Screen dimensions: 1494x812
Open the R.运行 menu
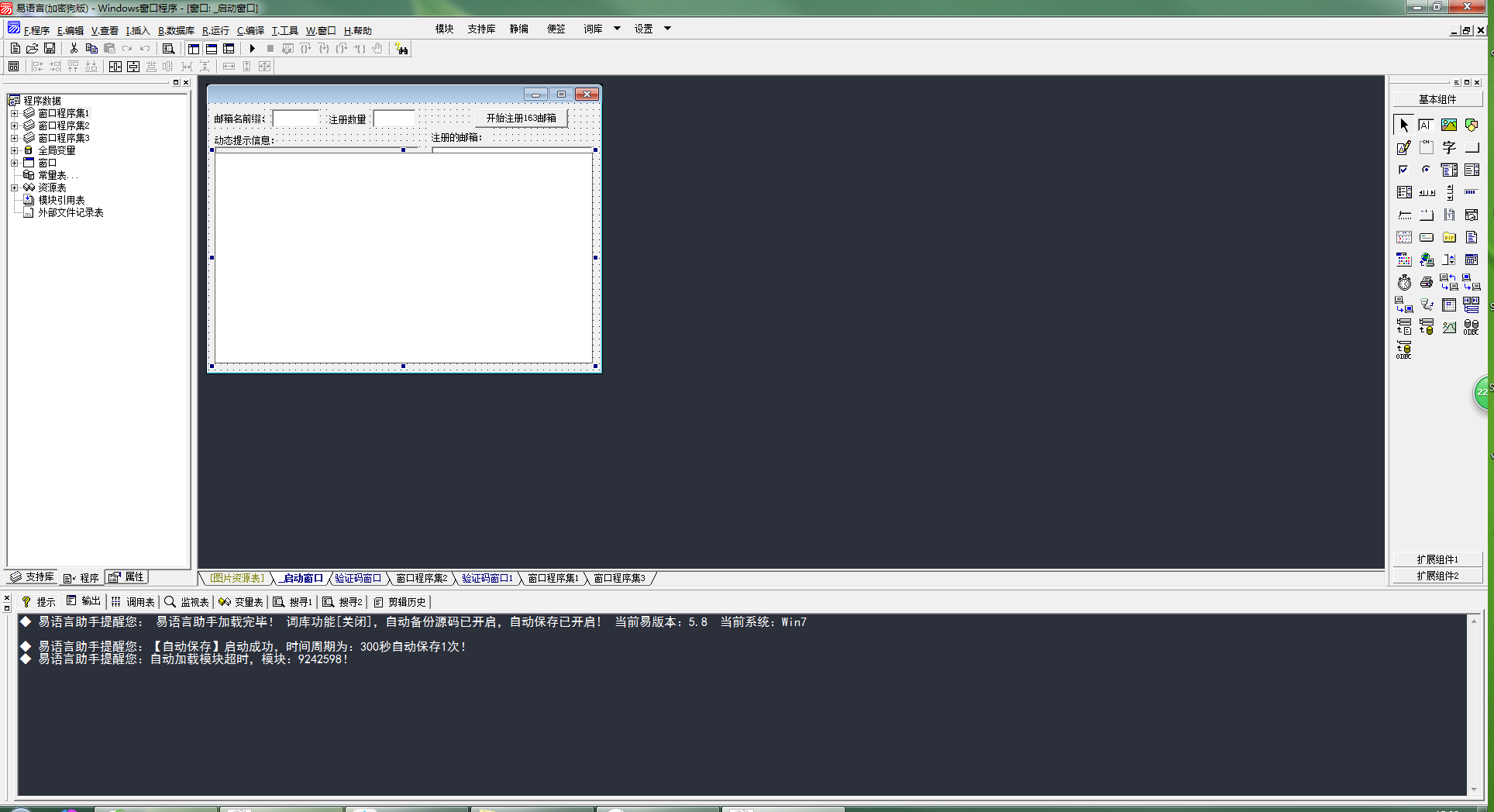click(x=215, y=31)
